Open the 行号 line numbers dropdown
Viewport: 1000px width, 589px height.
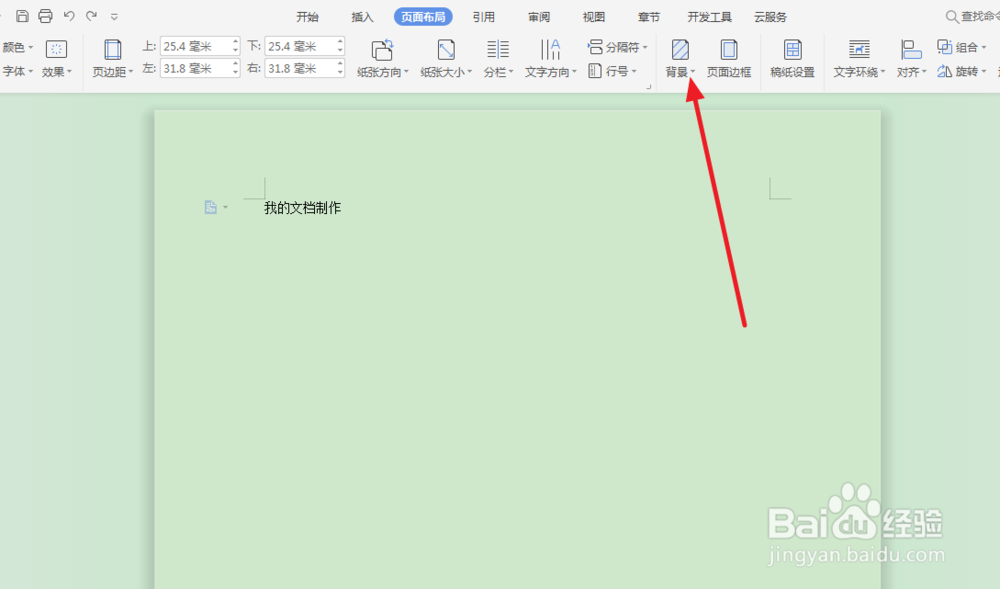coord(612,71)
